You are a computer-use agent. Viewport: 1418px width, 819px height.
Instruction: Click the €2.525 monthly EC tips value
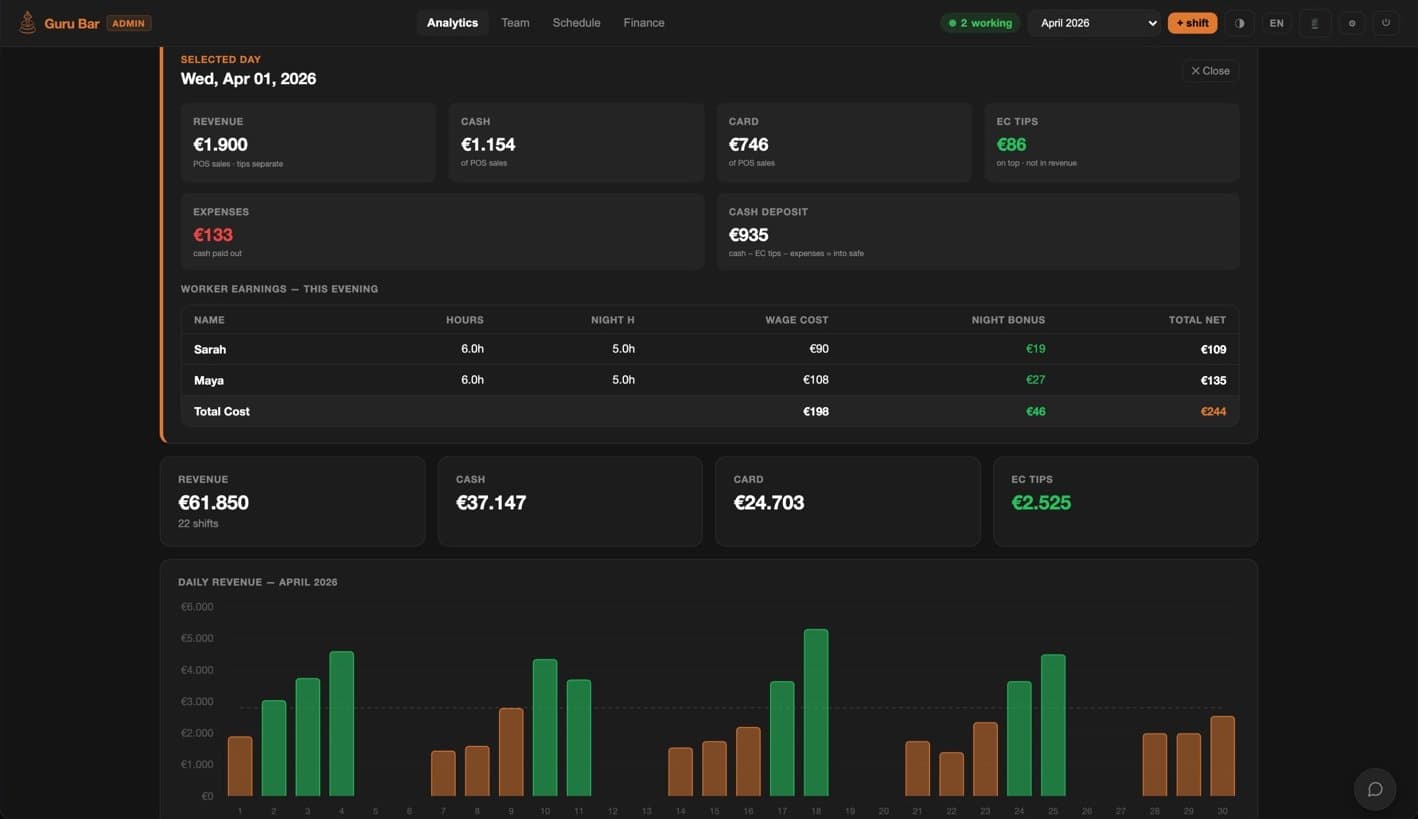(x=1041, y=503)
